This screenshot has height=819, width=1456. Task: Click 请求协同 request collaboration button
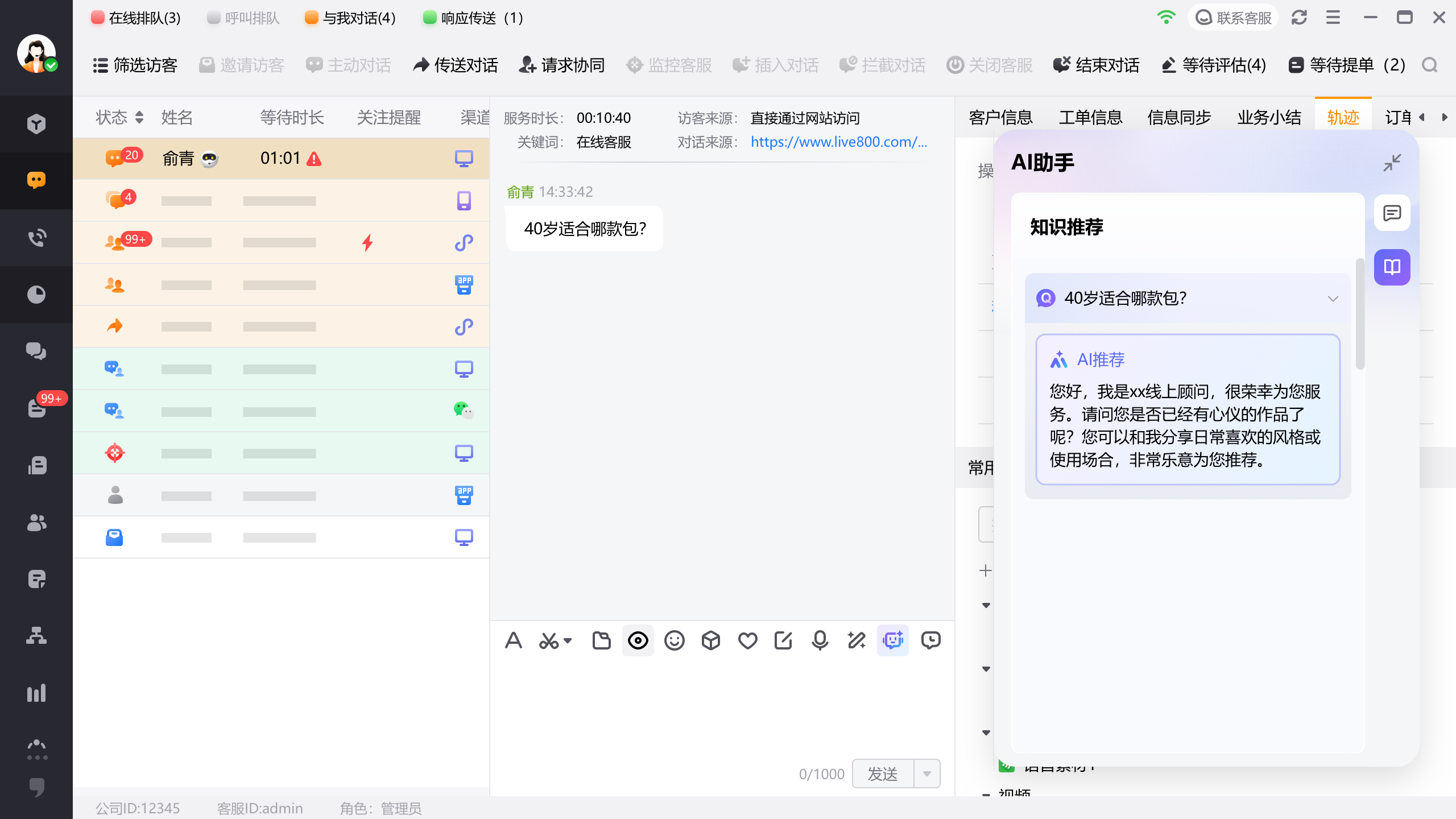(x=561, y=65)
